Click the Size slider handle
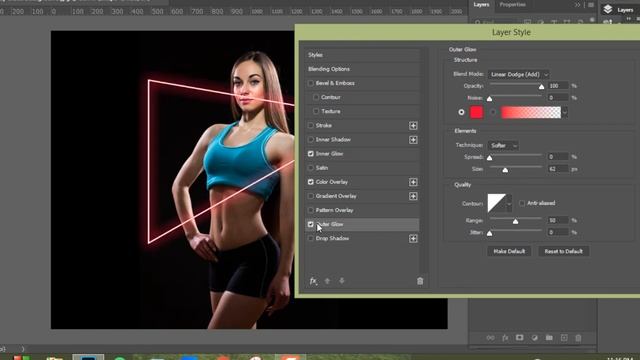Image resolution: width=640 pixels, height=360 pixels. (x=505, y=170)
